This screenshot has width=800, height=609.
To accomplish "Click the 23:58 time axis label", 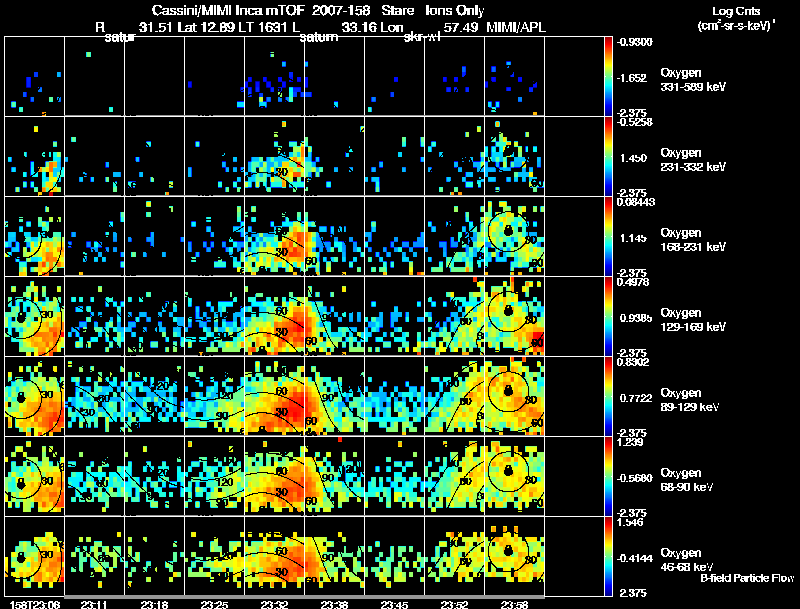I will tap(514, 604).
